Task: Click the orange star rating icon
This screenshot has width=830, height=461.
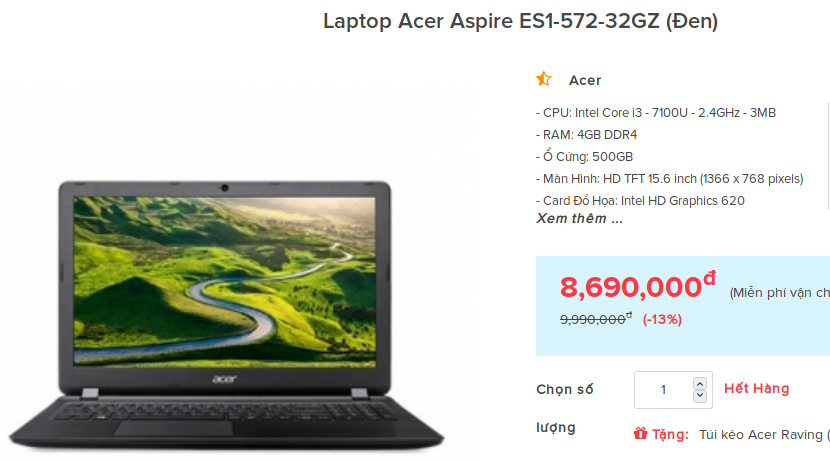Action: [544, 79]
